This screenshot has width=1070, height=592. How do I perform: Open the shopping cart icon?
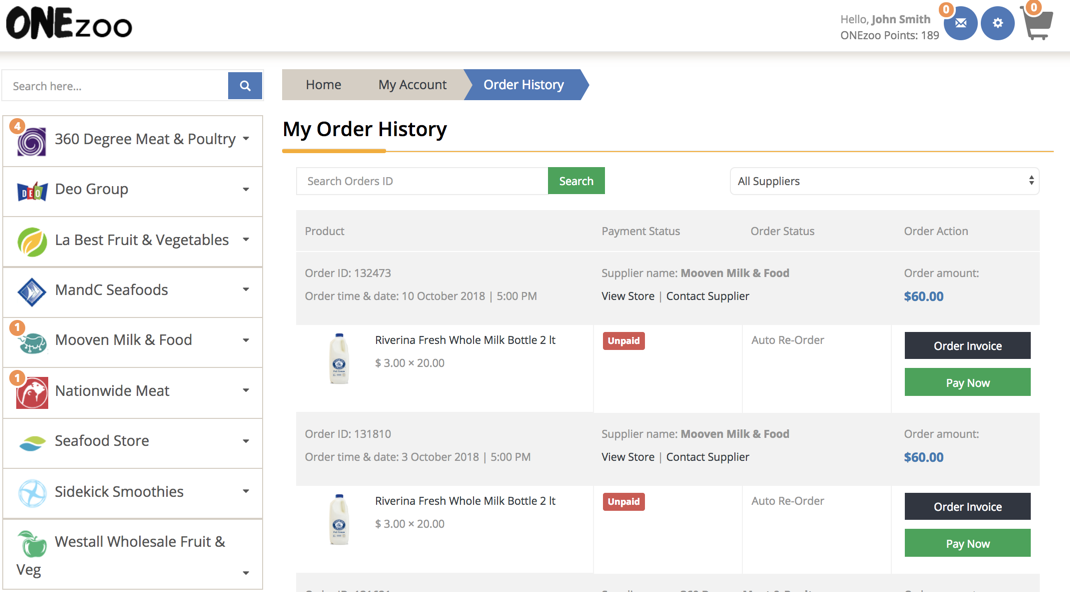point(1037,25)
